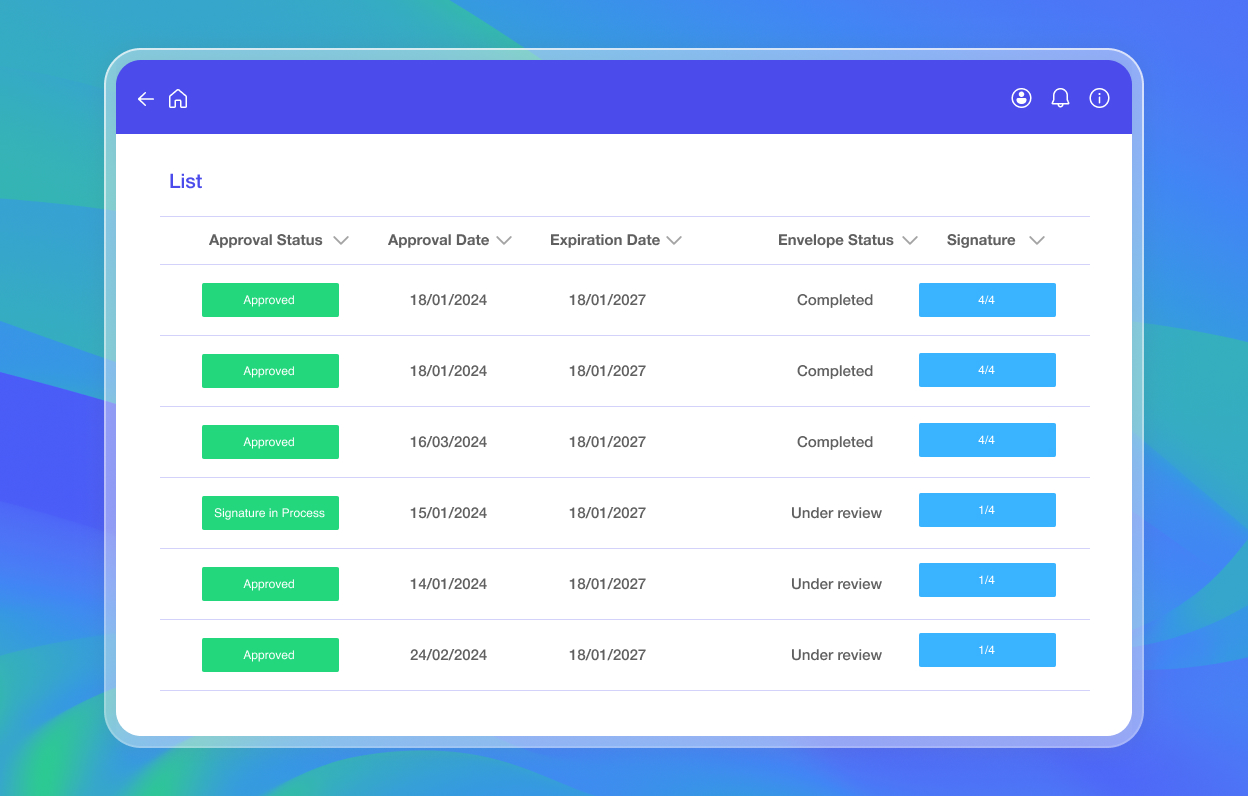The image size is (1248, 796).
Task: Select the 16/03/2024 approval date cell
Action: (x=448, y=442)
